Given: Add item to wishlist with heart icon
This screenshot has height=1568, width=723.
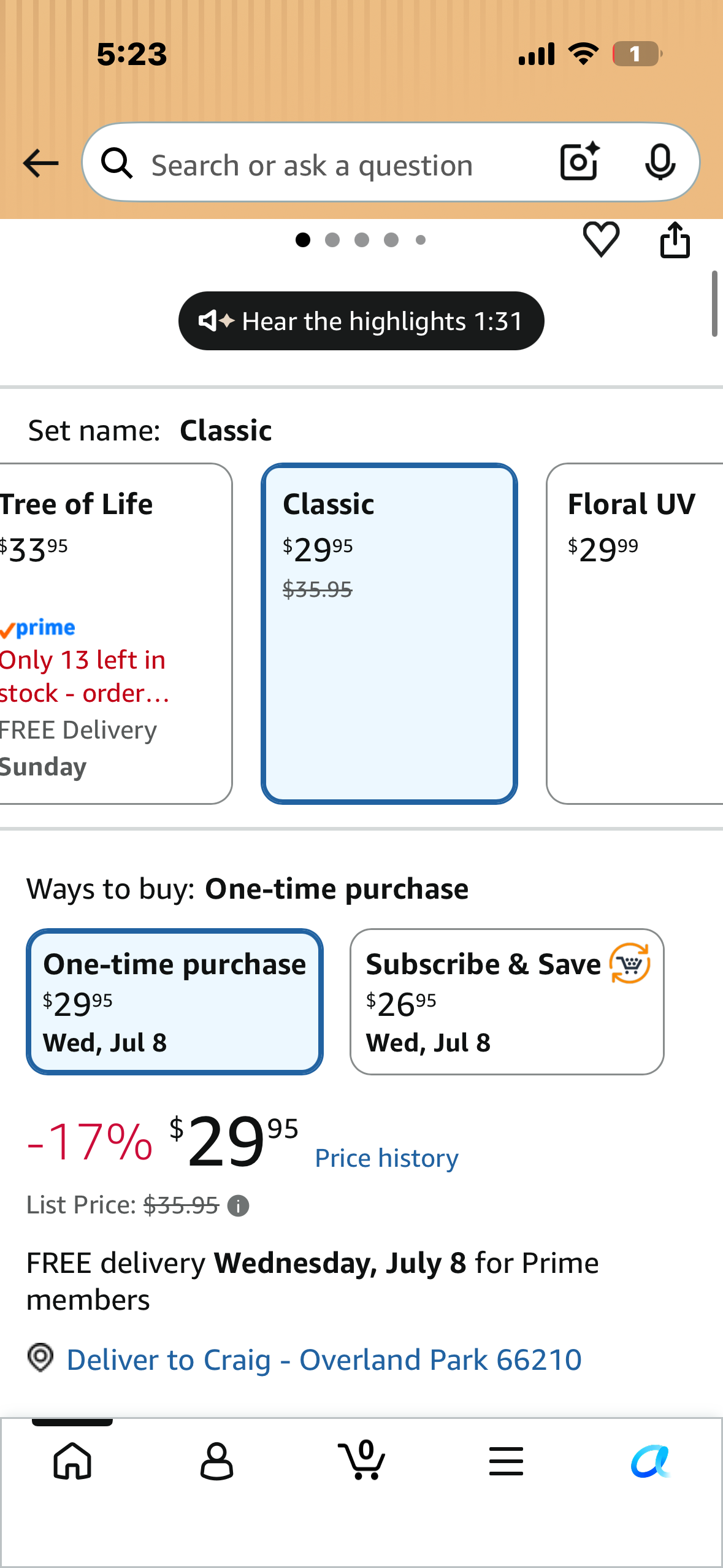Looking at the screenshot, I should [x=601, y=239].
